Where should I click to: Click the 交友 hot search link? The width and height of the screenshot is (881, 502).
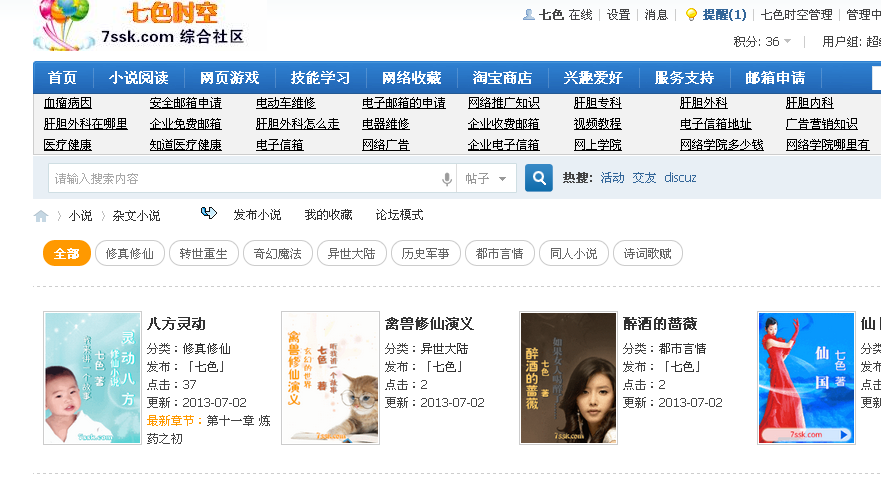[x=644, y=178]
